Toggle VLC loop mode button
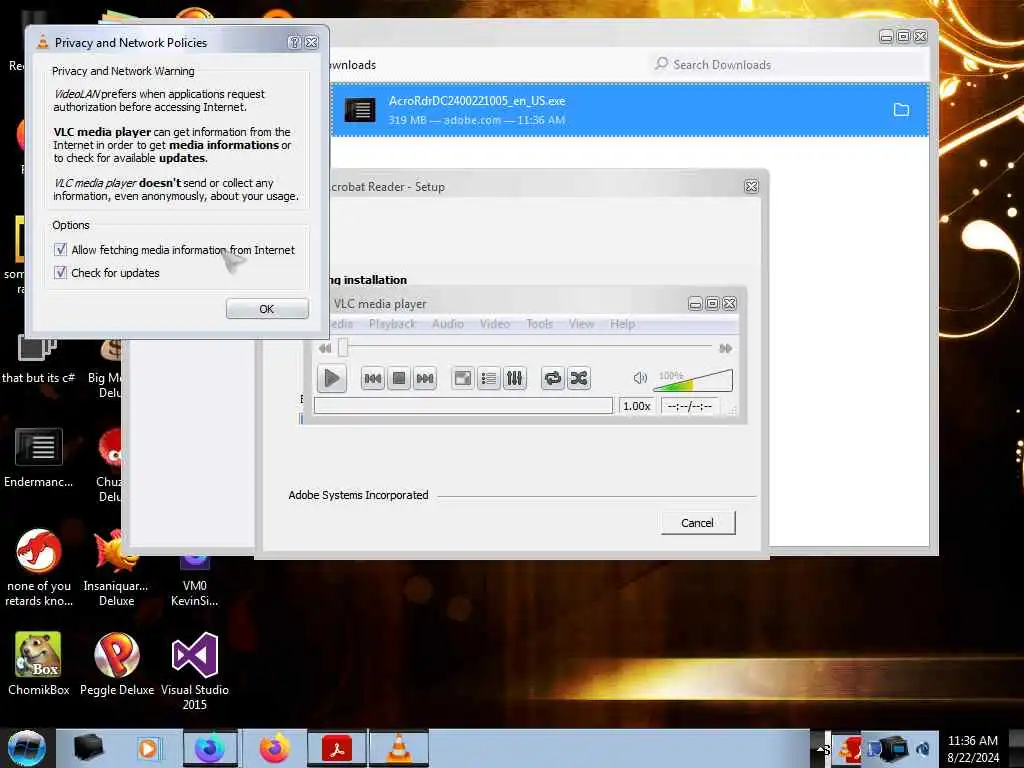The height and width of the screenshot is (768, 1024). click(x=552, y=379)
